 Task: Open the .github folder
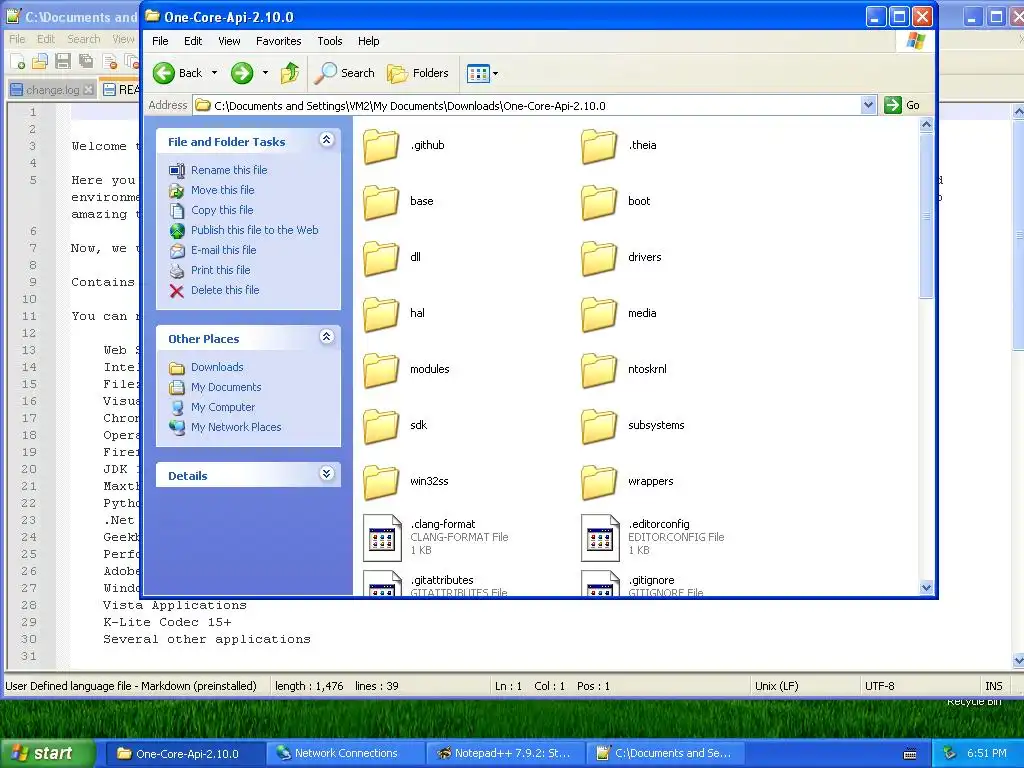point(404,145)
